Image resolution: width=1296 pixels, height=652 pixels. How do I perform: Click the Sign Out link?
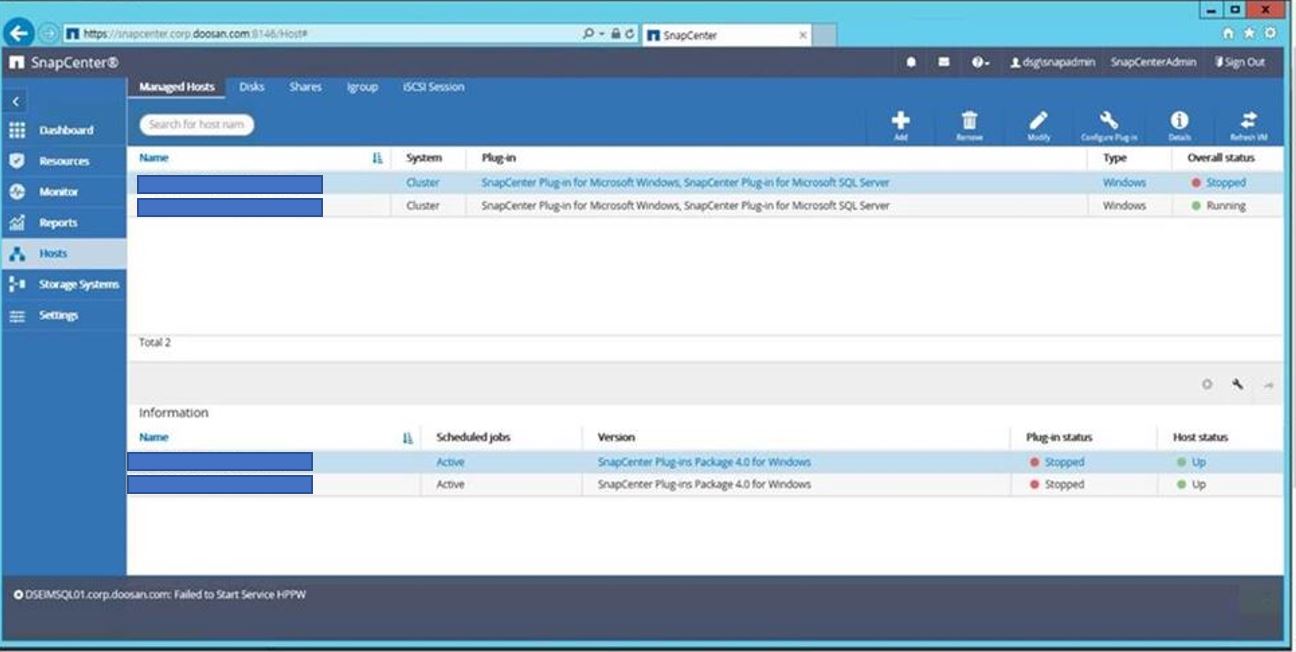(1240, 62)
